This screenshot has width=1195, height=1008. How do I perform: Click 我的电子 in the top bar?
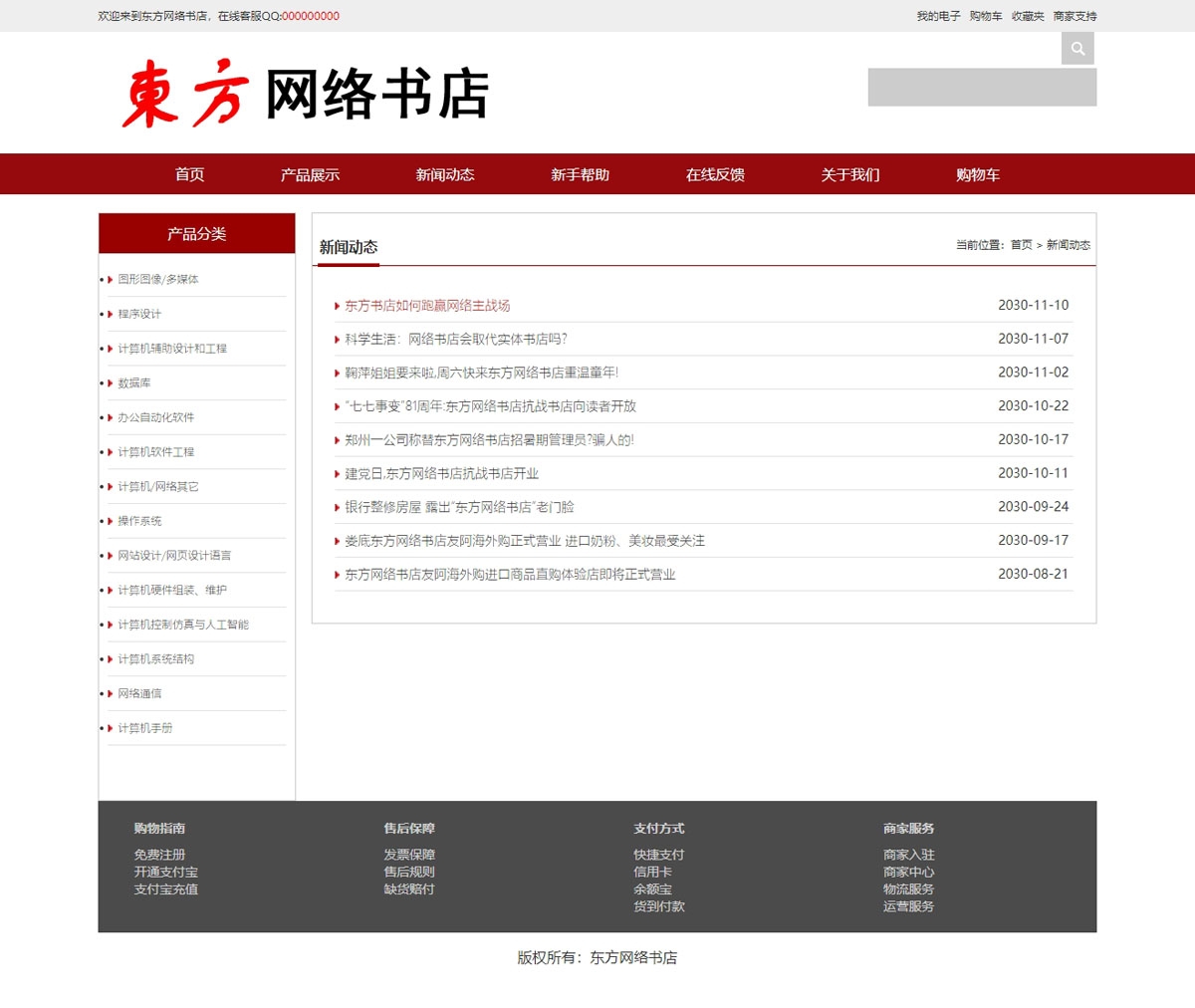938,16
